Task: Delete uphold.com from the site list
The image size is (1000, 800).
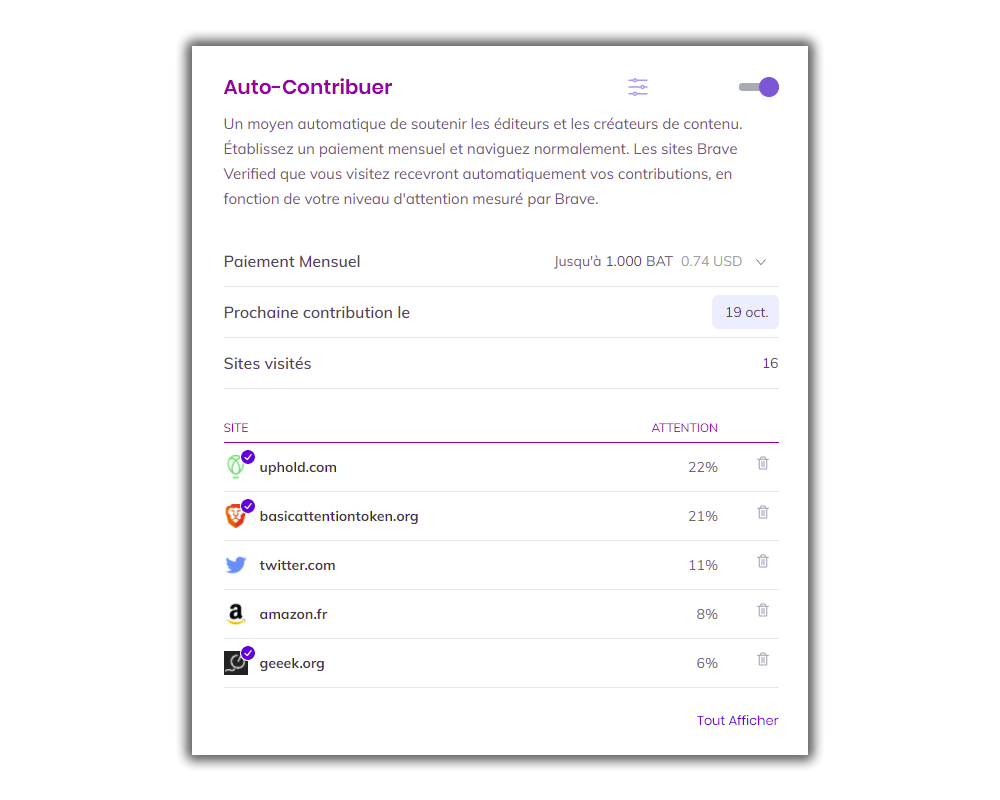Action: point(763,463)
